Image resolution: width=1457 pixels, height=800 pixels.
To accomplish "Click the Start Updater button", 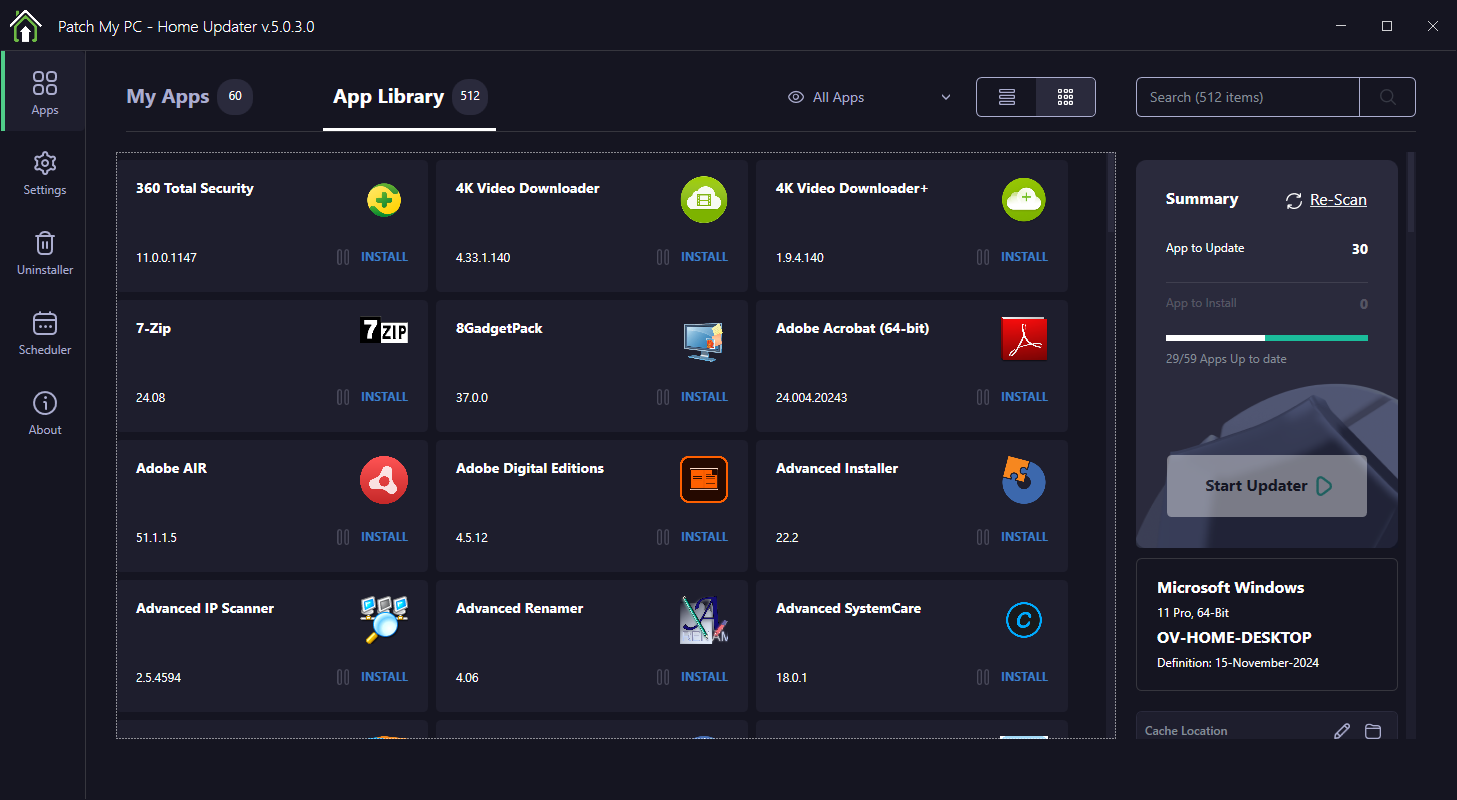I will (x=1267, y=486).
